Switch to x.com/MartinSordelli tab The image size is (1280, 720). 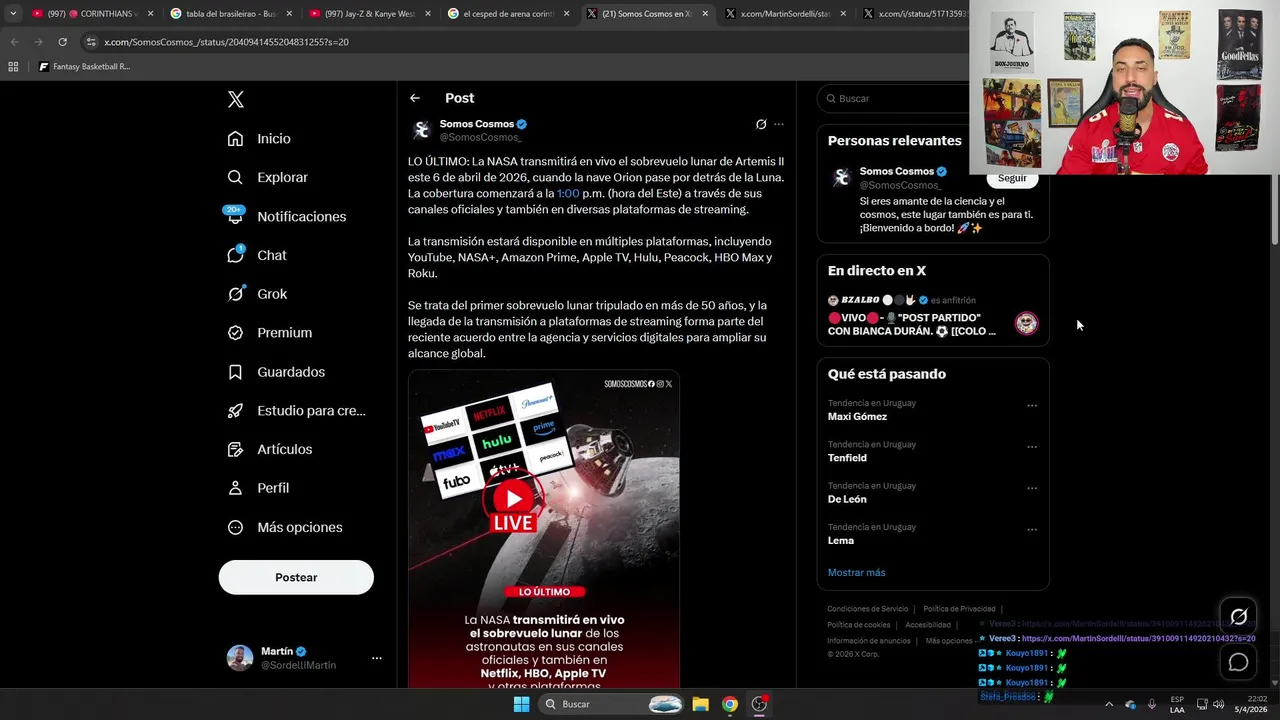[x=786, y=14]
